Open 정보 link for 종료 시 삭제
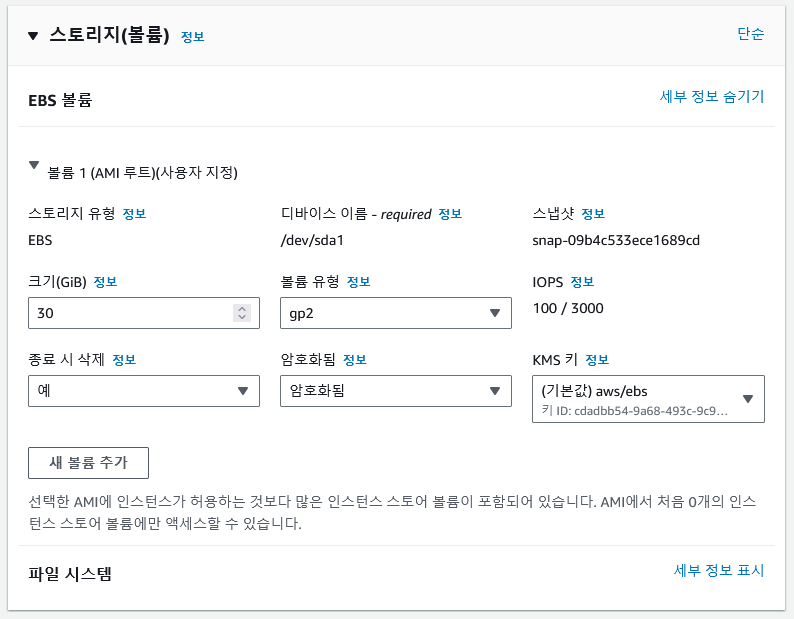Viewport: 794px width, 619px height. [x=124, y=360]
